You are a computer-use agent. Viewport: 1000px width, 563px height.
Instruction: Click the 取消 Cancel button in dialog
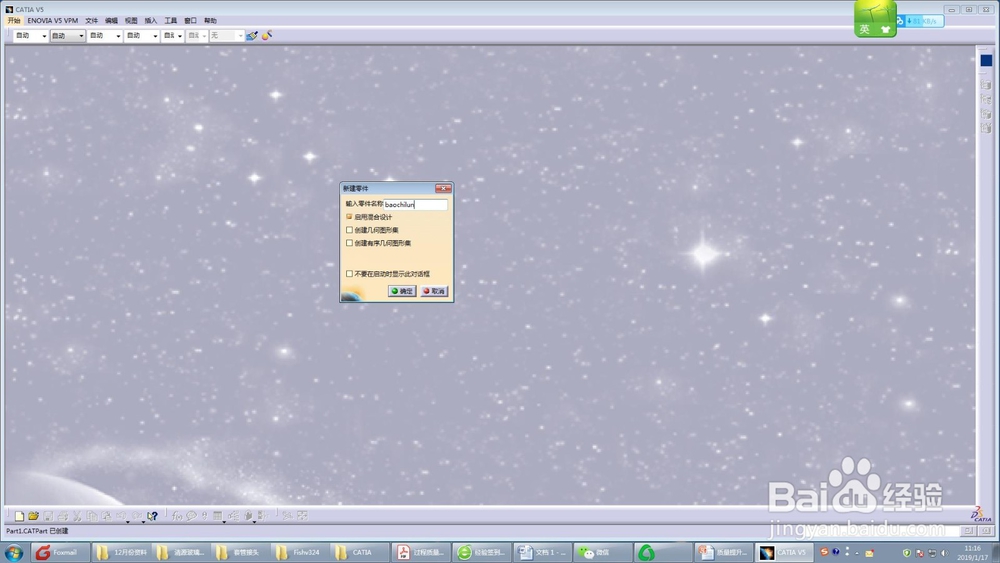coord(434,291)
